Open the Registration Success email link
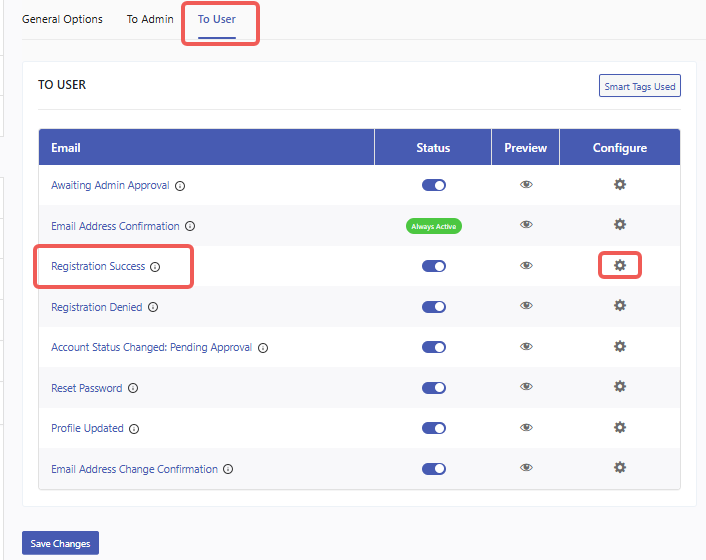The image size is (706, 560). pyautogui.click(x=98, y=267)
